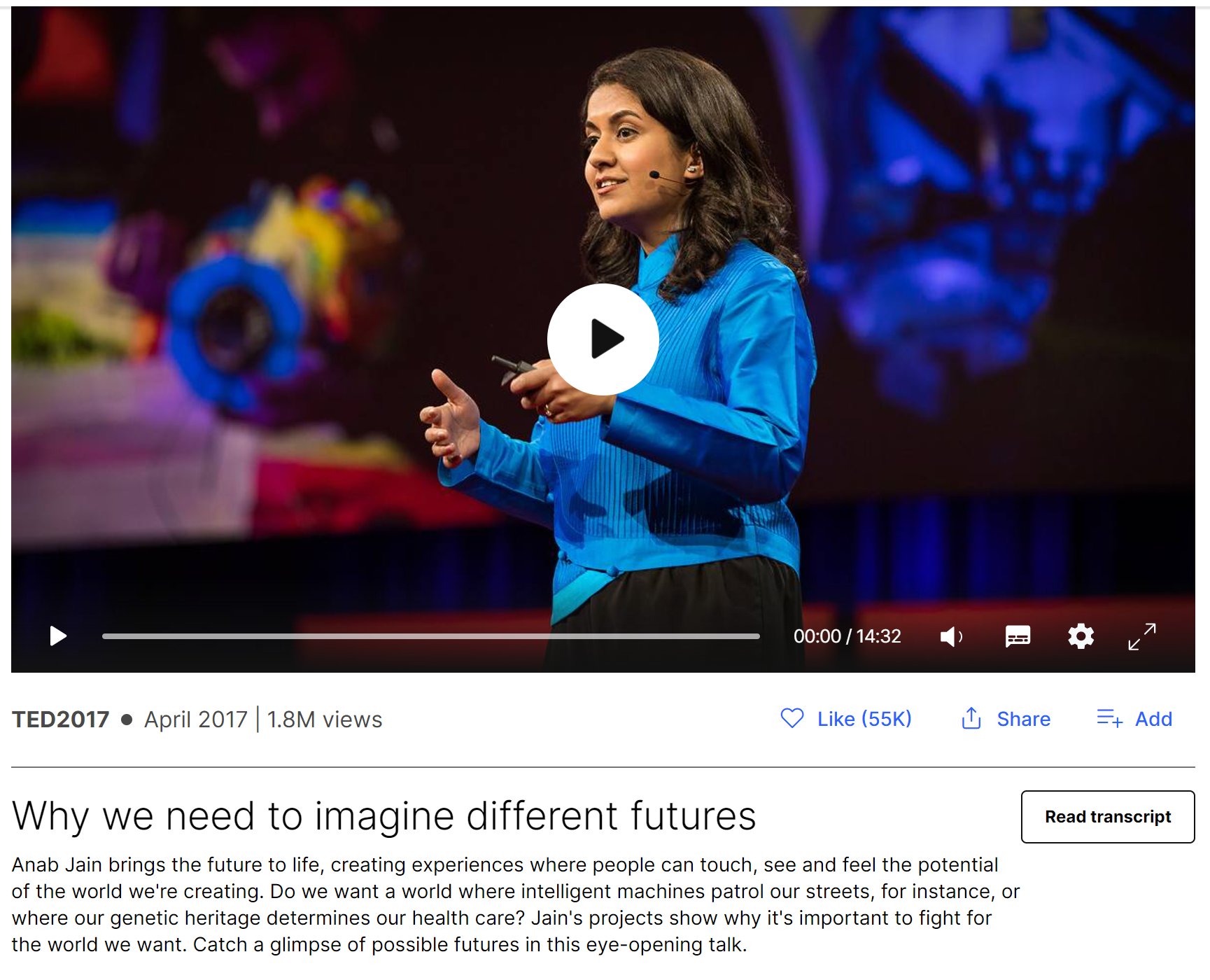1210x980 pixels.
Task: Click the large center play button
Action: coord(603,339)
